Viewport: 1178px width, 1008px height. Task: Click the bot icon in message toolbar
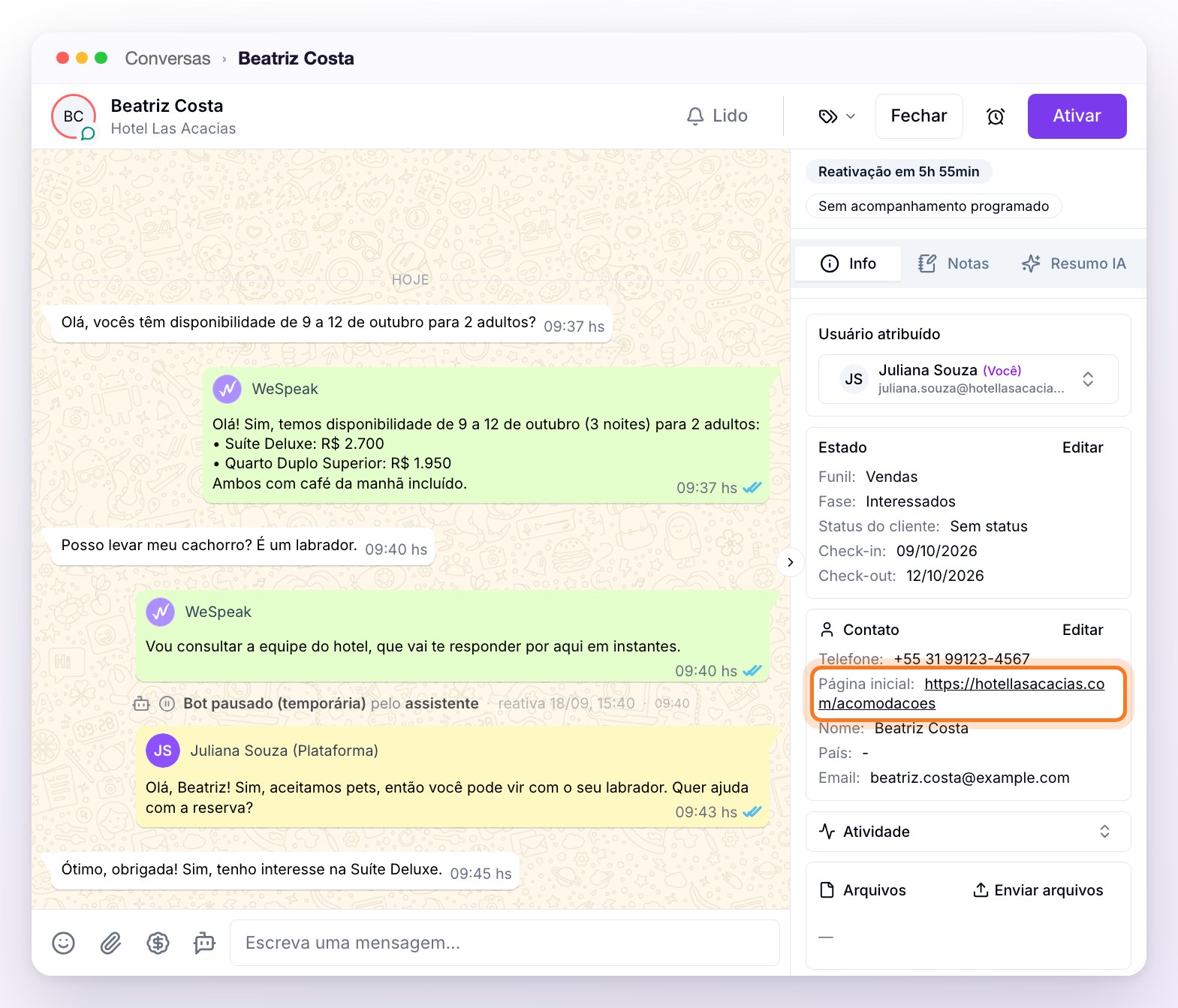(x=204, y=943)
